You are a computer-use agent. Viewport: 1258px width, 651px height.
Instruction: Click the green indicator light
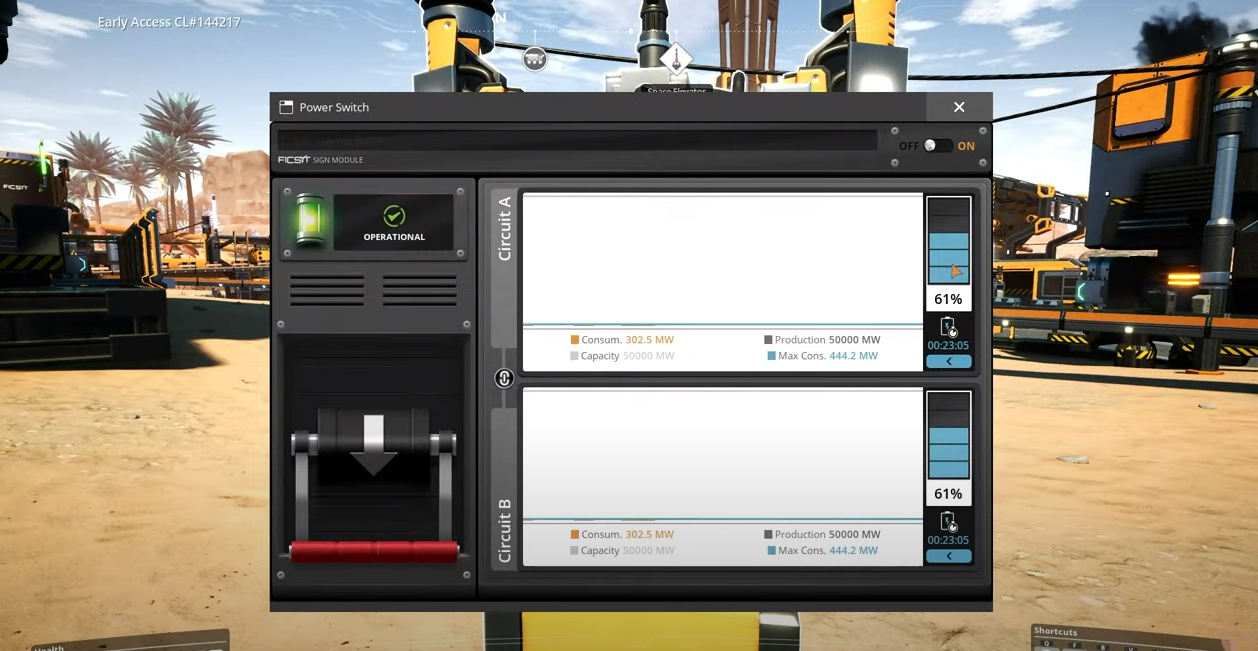310,220
